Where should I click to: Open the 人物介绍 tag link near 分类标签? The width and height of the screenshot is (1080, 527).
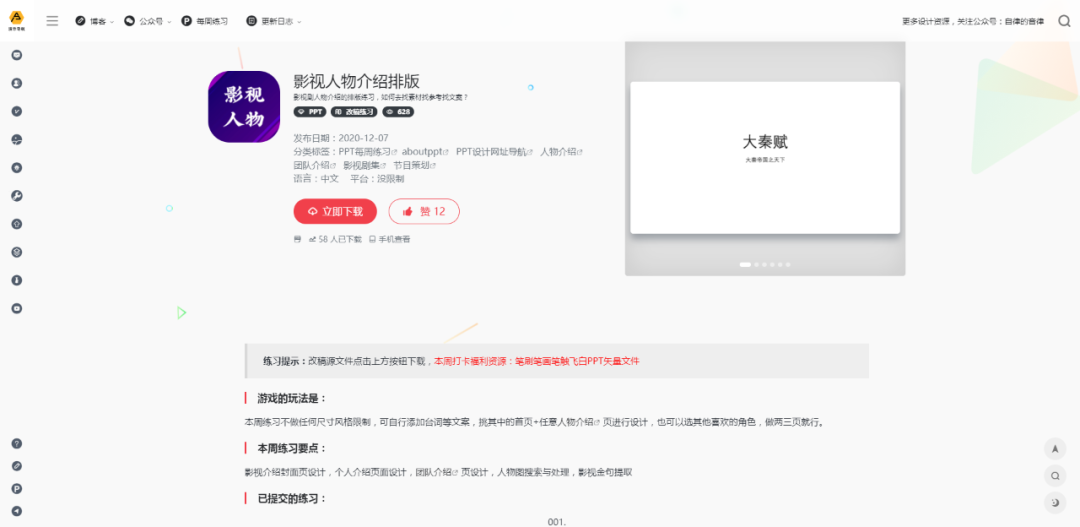561,152
